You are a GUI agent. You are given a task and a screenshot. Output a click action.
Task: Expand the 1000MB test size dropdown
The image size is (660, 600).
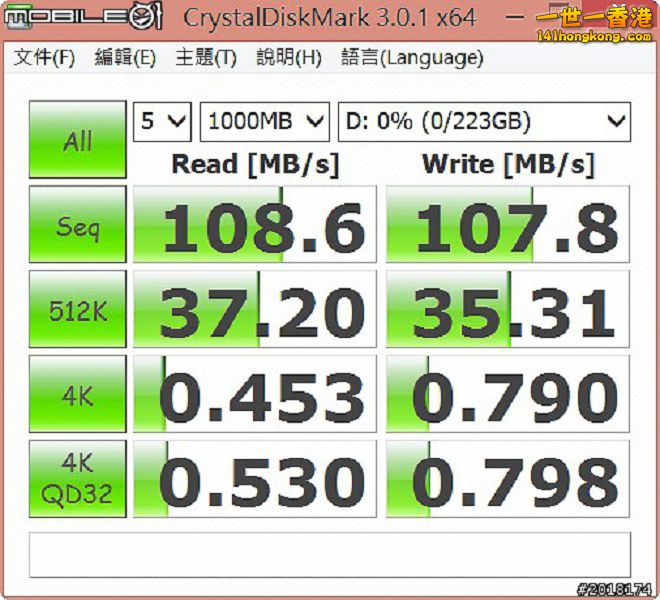[265, 122]
